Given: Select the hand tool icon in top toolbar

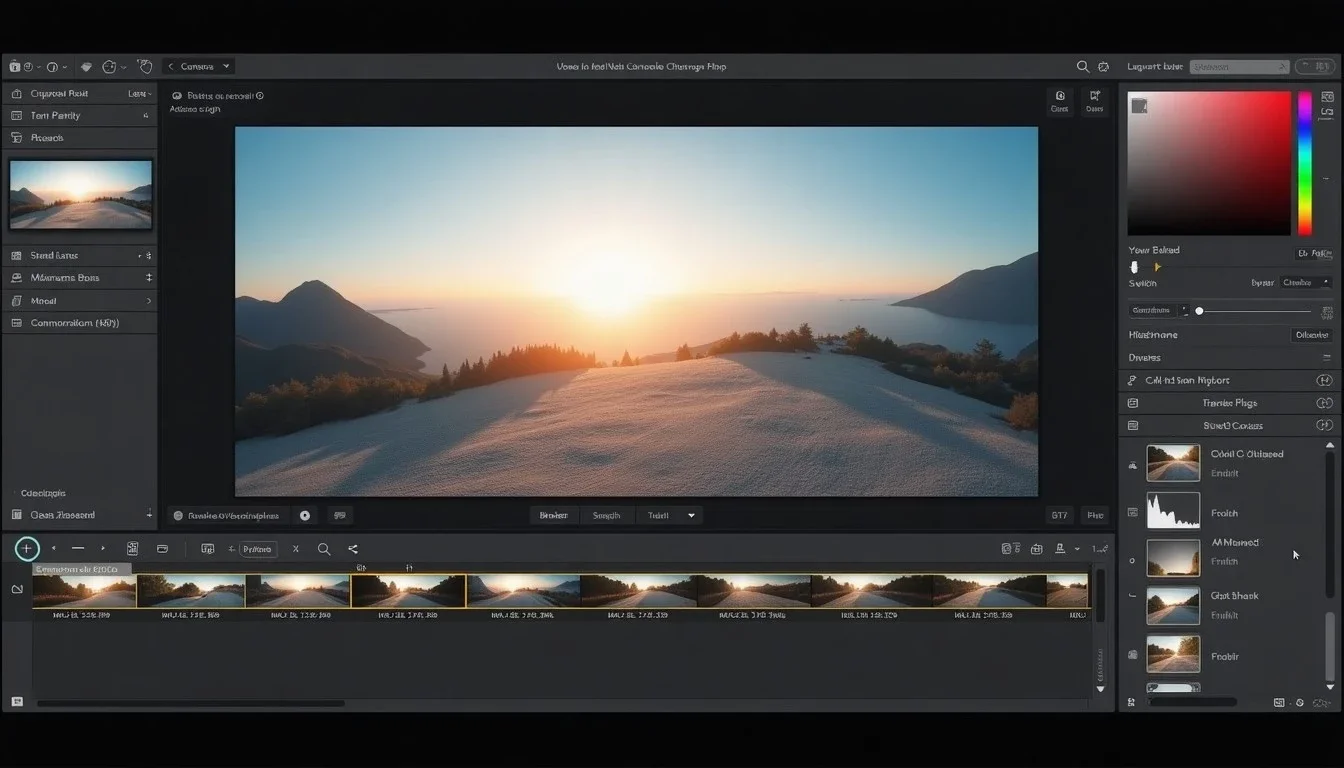Looking at the screenshot, I should 145,66.
